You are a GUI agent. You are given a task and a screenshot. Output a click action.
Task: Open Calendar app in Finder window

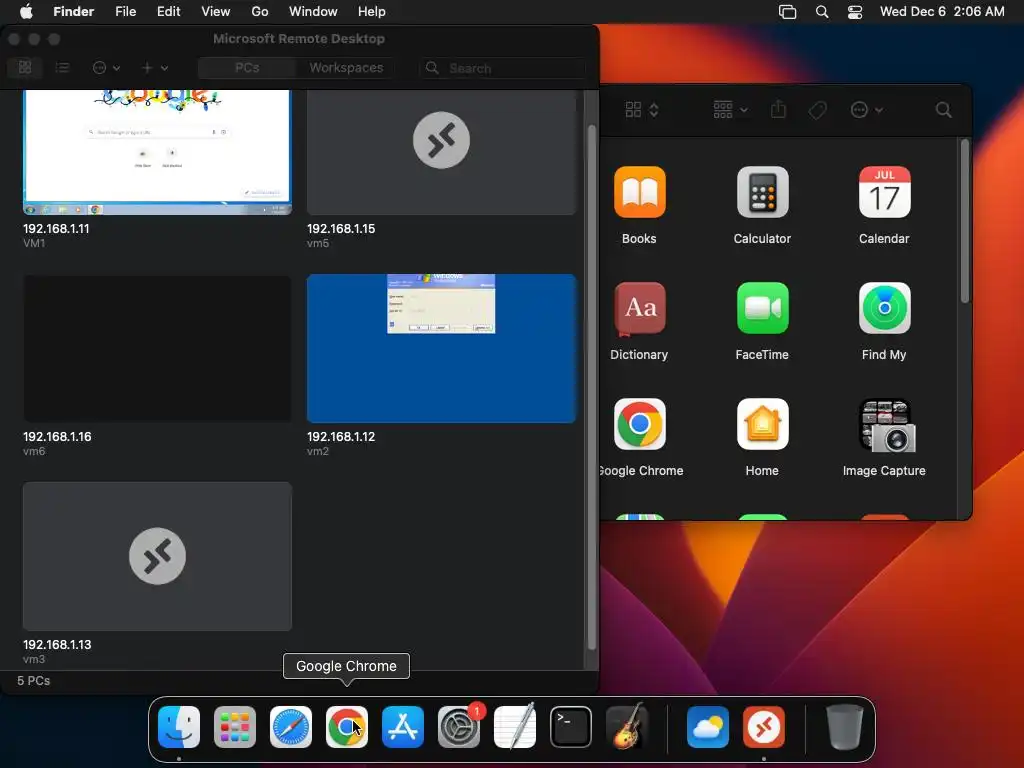click(x=884, y=192)
